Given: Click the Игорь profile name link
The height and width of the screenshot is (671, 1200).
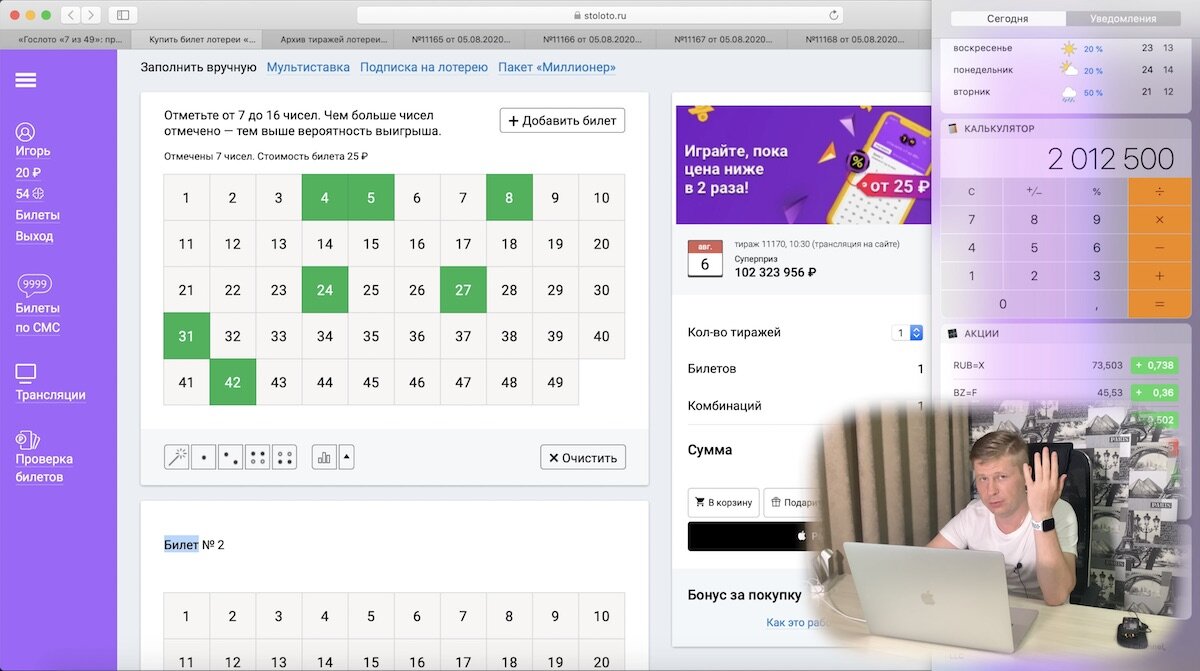Looking at the screenshot, I should click(x=33, y=151).
